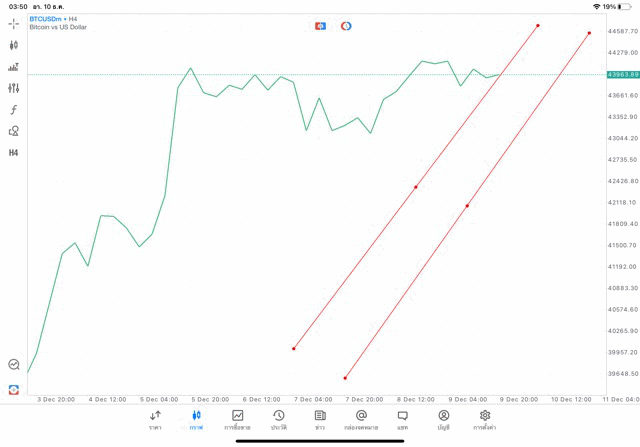Screen dimensions: 640x447
Task: Tap the function (f) indicator icon
Action: pos(14,110)
